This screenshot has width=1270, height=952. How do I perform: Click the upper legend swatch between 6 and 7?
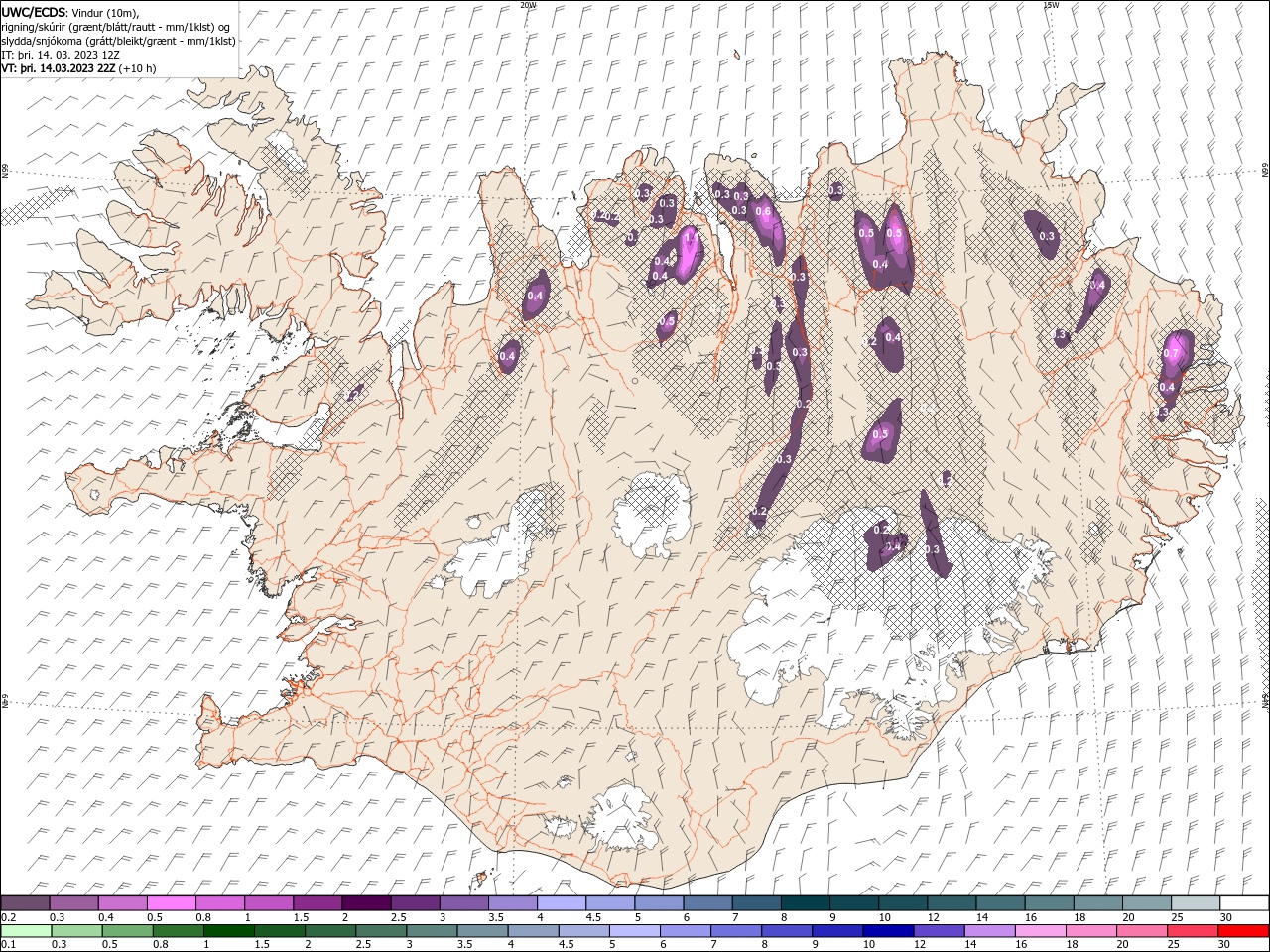(x=707, y=903)
